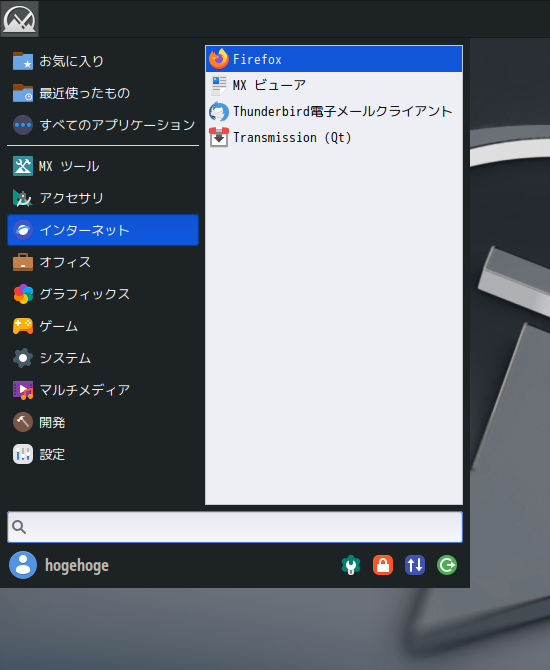The width and height of the screenshot is (550, 670).
Task: Click the hogehoge user avatar
Action: [x=23, y=565]
